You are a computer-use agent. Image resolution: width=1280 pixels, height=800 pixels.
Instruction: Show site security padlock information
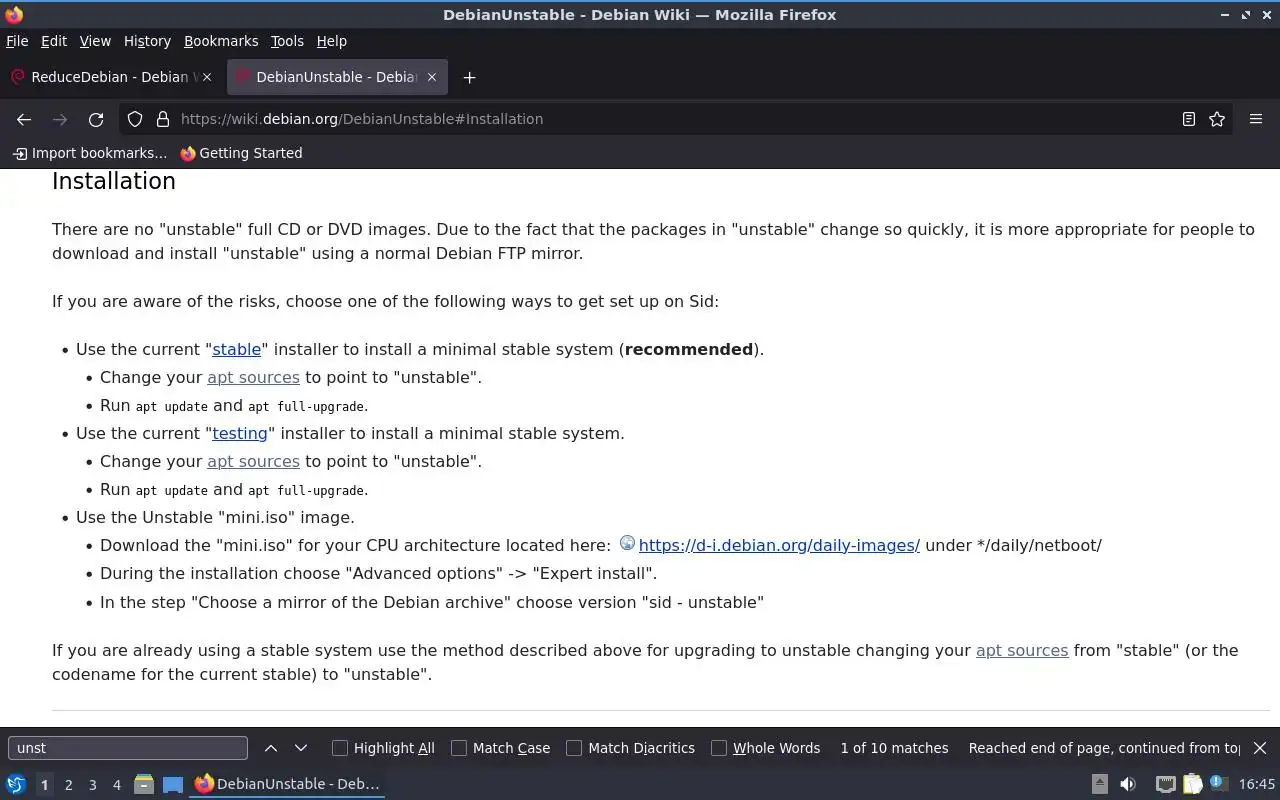tap(163, 119)
